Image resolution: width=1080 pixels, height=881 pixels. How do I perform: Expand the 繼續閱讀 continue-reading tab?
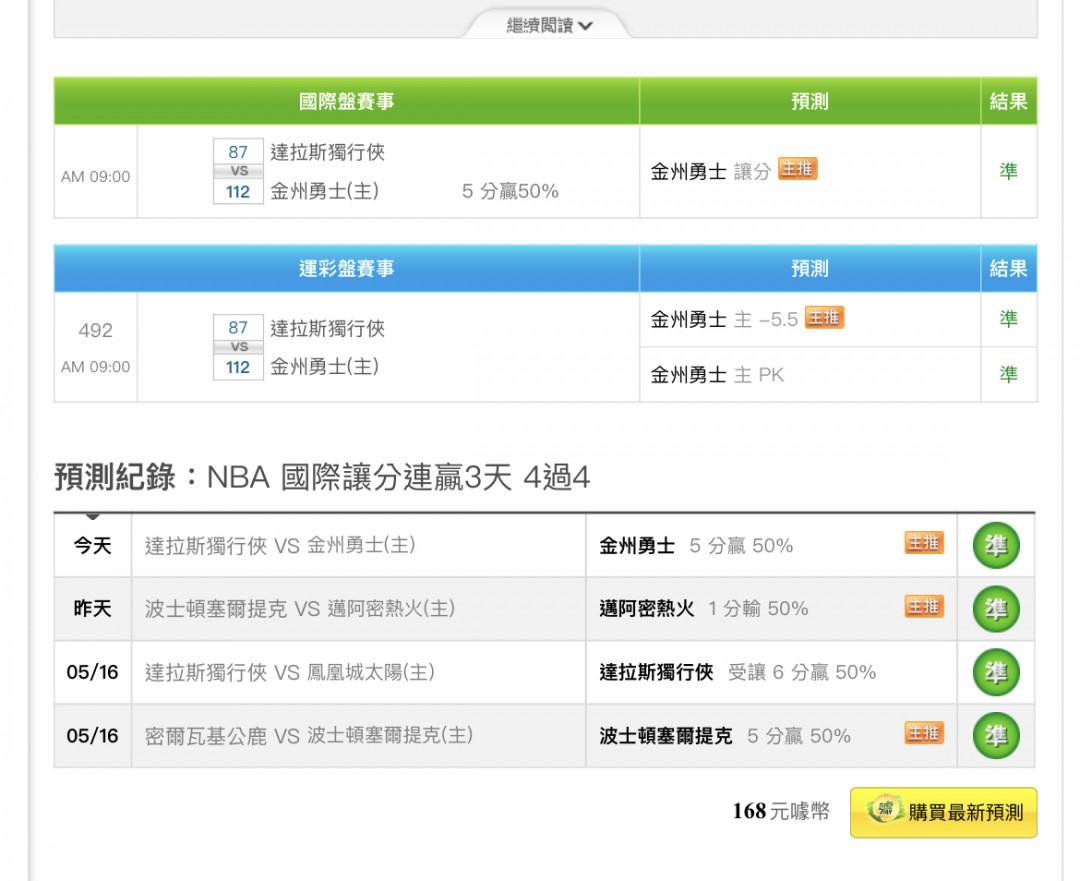point(549,25)
